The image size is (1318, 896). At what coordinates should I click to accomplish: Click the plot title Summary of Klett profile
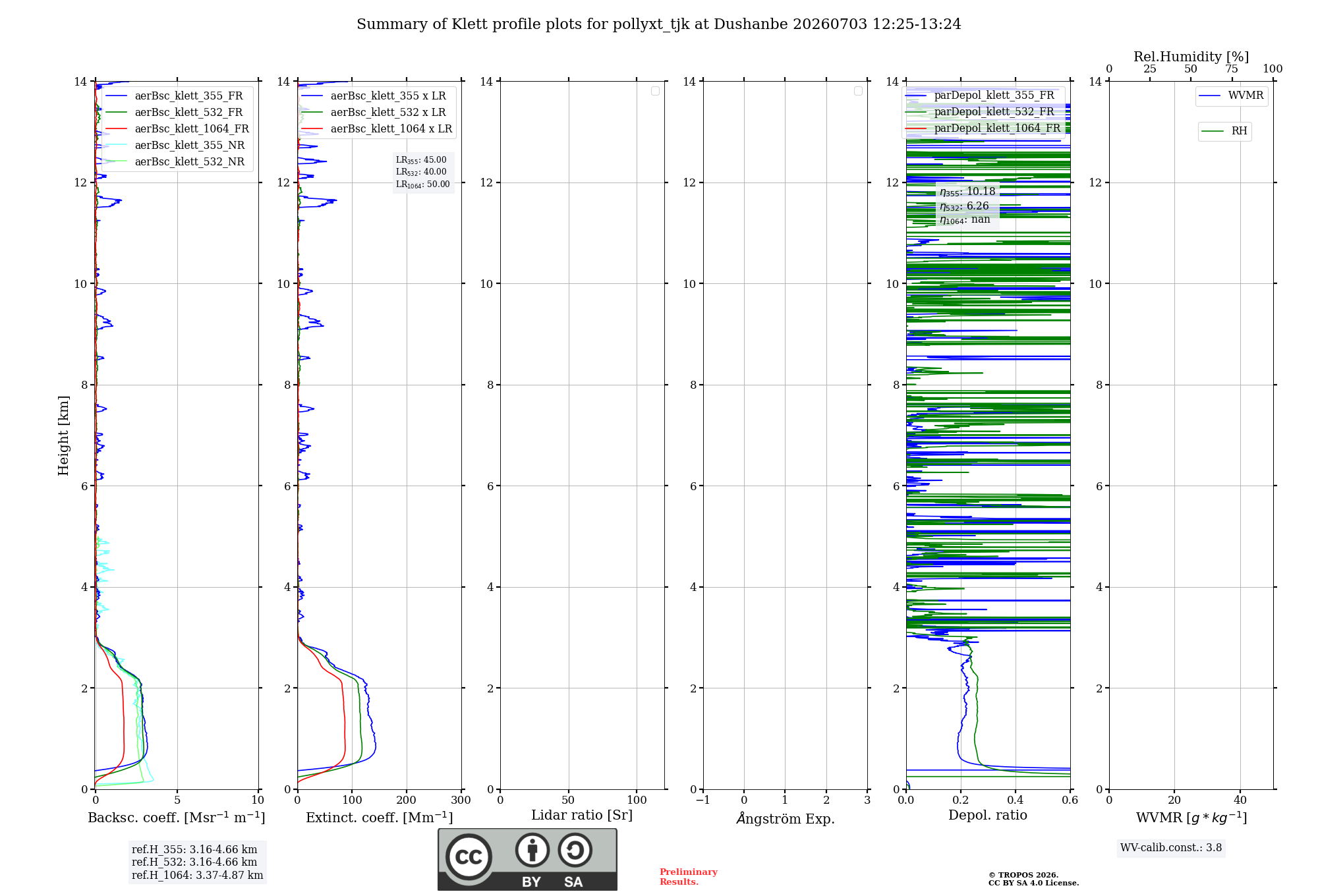[x=658, y=24]
